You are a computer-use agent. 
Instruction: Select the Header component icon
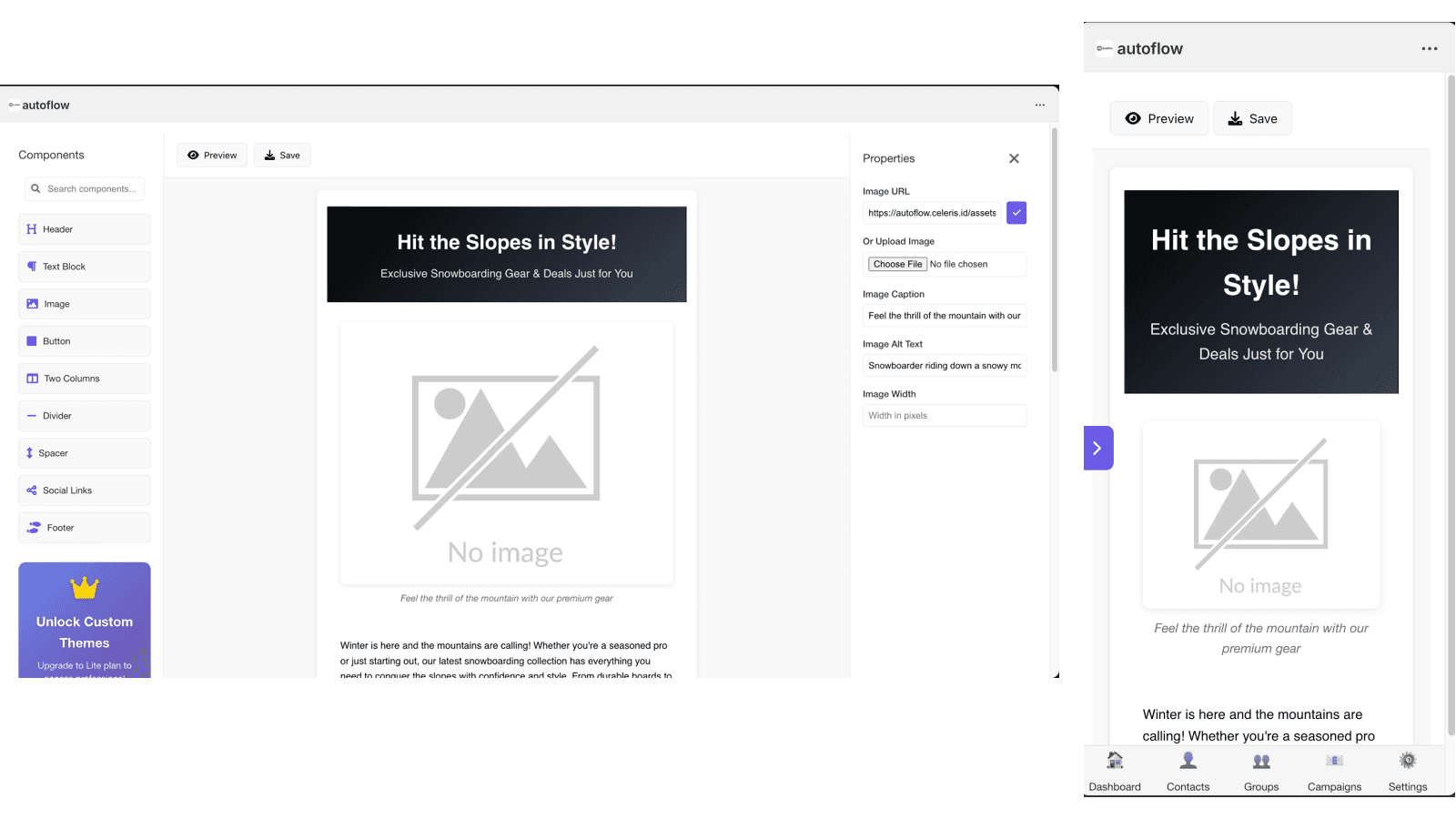(32, 228)
